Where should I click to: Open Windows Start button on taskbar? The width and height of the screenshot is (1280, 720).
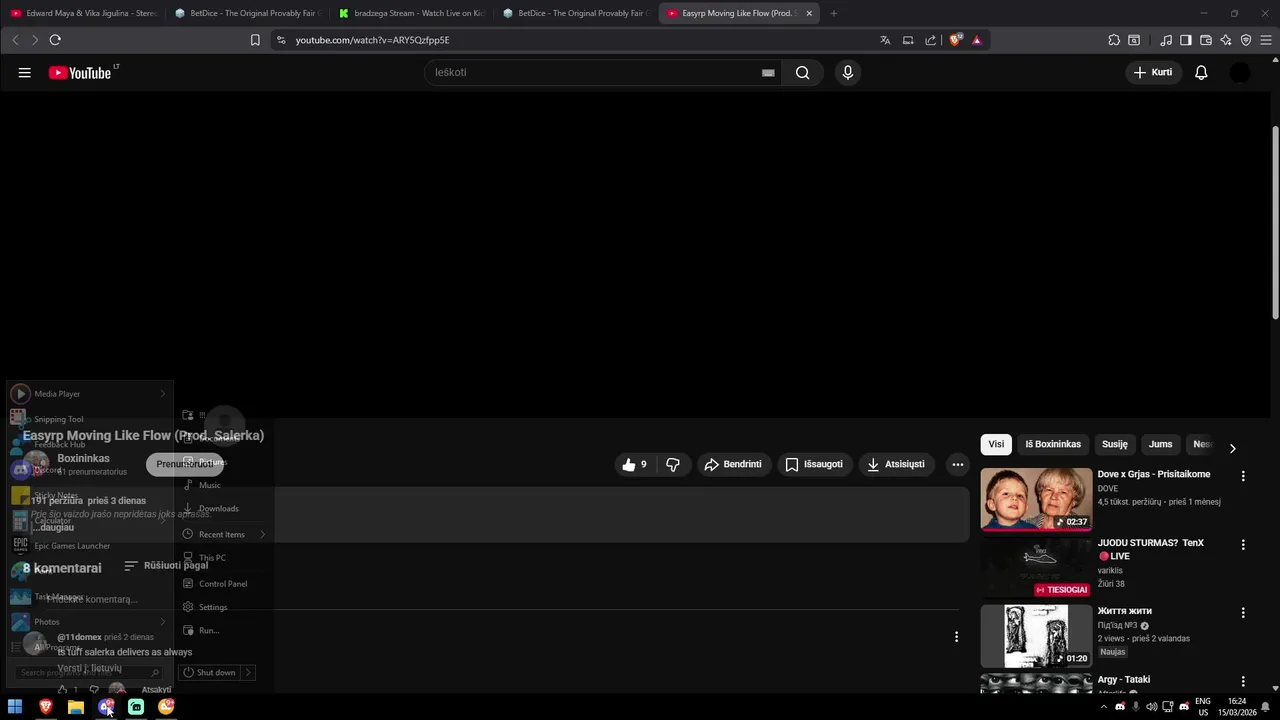tap(15, 707)
